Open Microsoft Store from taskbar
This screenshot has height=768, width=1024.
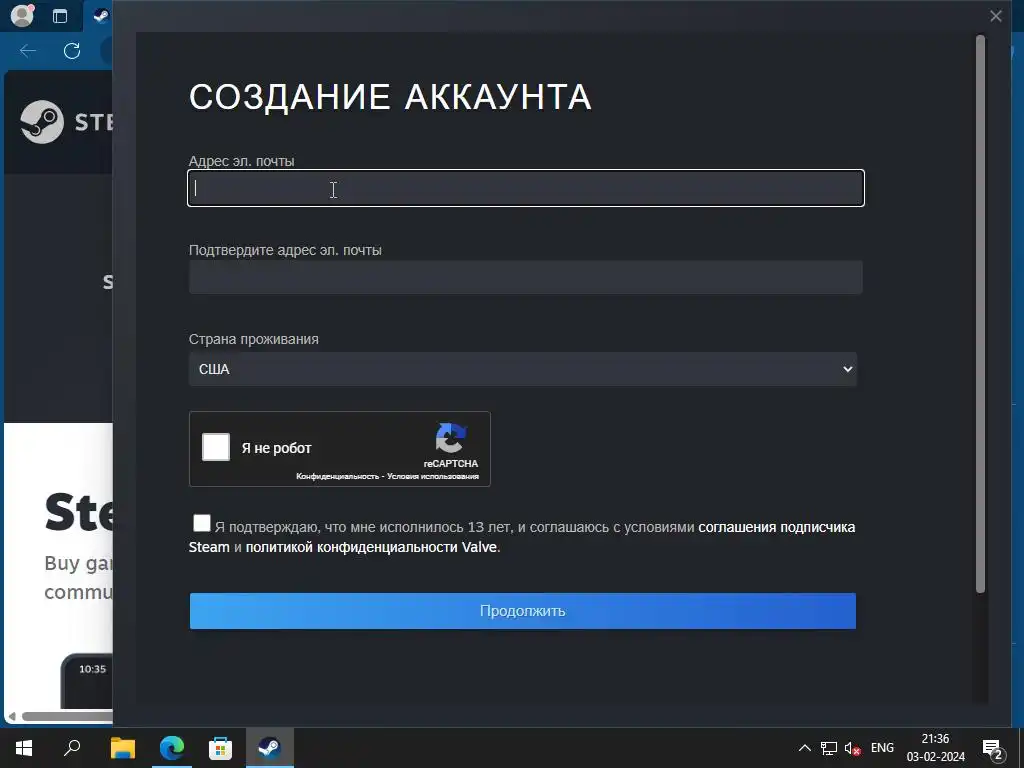pos(221,748)
